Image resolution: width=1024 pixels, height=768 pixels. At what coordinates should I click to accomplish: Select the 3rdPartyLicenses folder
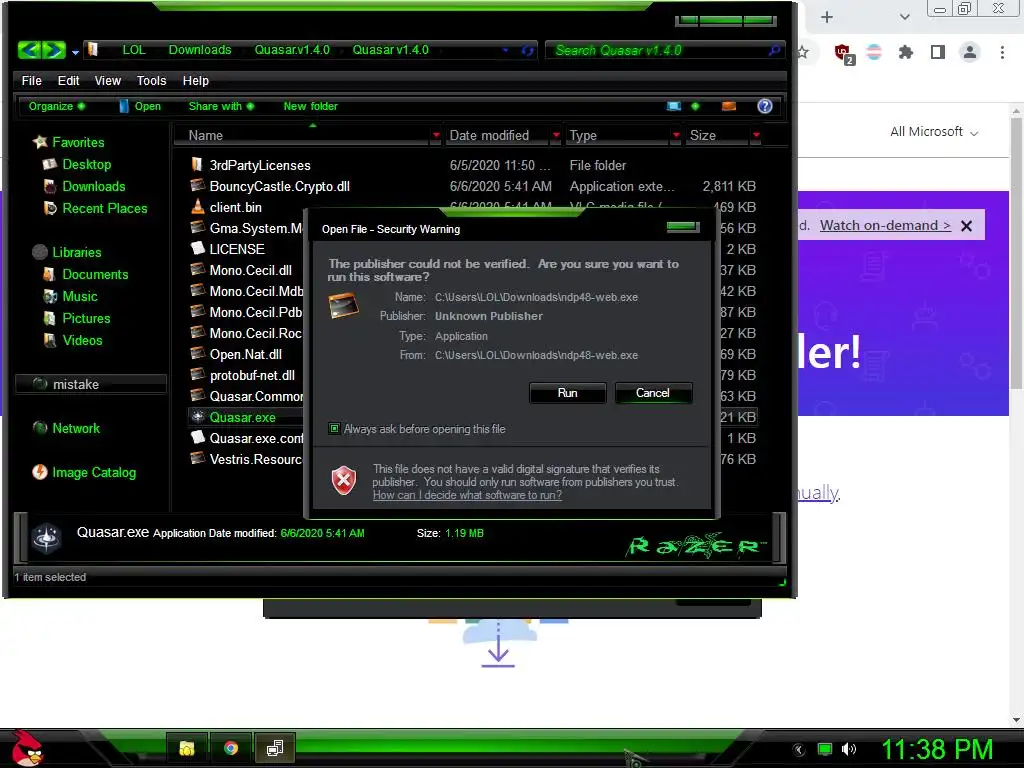coord(260,165)
